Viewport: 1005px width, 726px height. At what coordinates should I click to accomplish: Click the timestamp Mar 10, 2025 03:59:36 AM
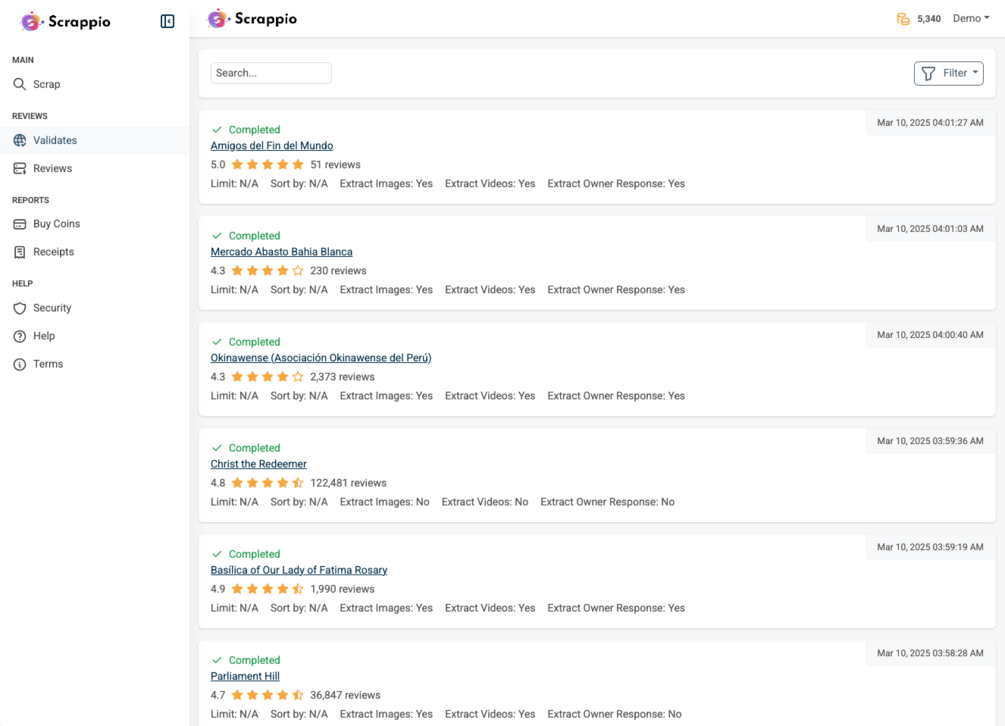tap(930, 441)
